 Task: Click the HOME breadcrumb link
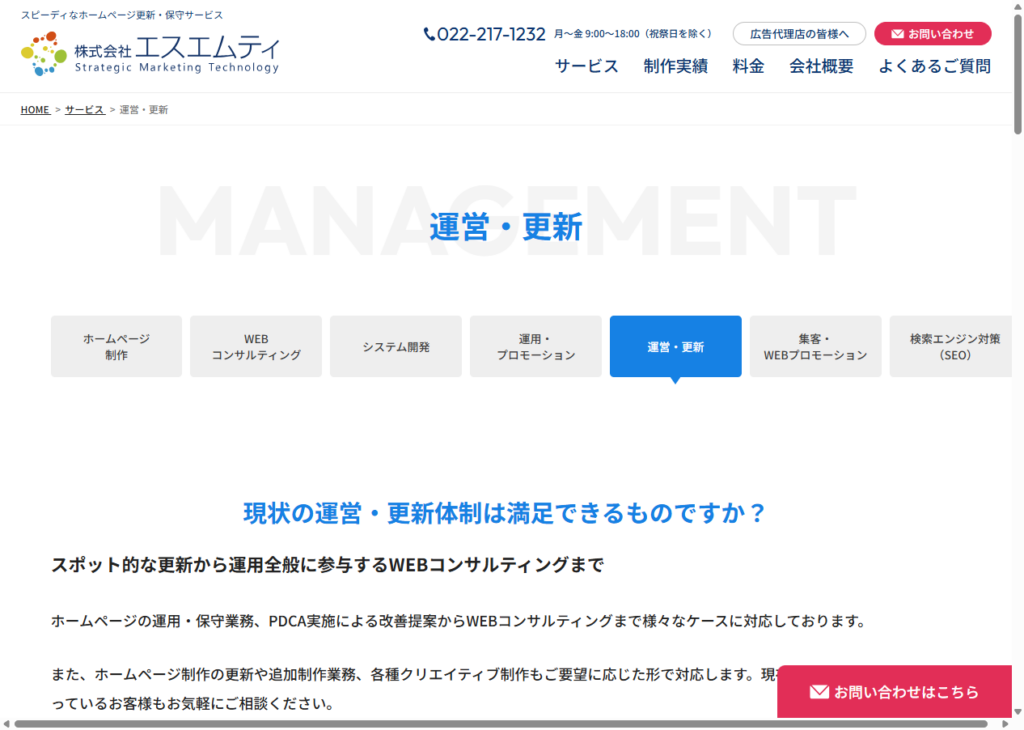[x=35, y=110]
